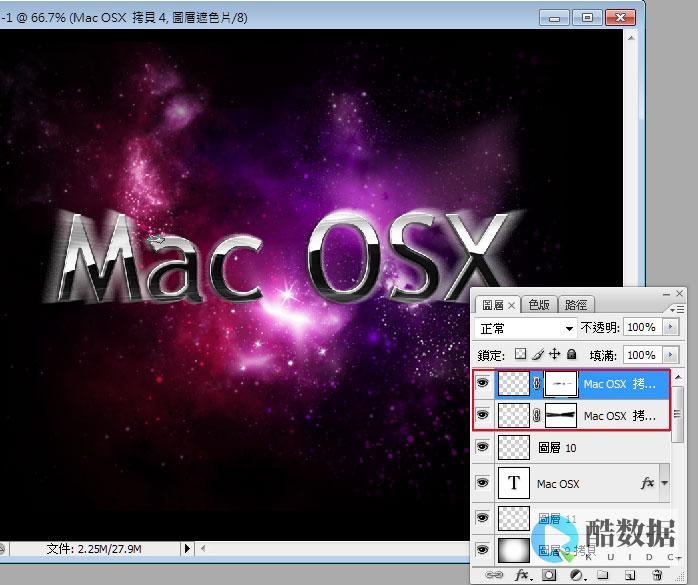Image resolution: width=698 pixels, height=585 pixels.
Task: Toggle visibility of 圖層 9 拷貝 layer
Action: (x=483, y=550)
